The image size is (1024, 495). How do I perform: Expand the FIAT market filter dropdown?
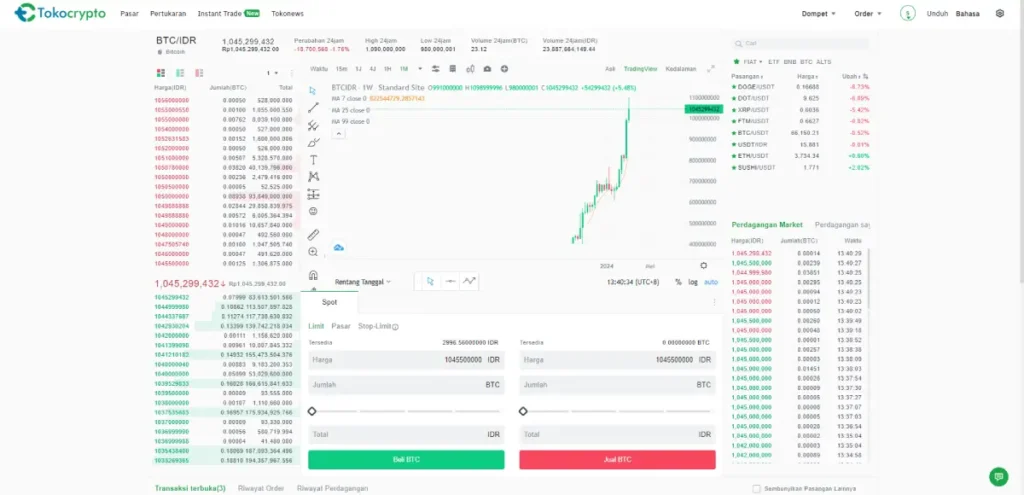pyautogui.click(x=748, y=62)
